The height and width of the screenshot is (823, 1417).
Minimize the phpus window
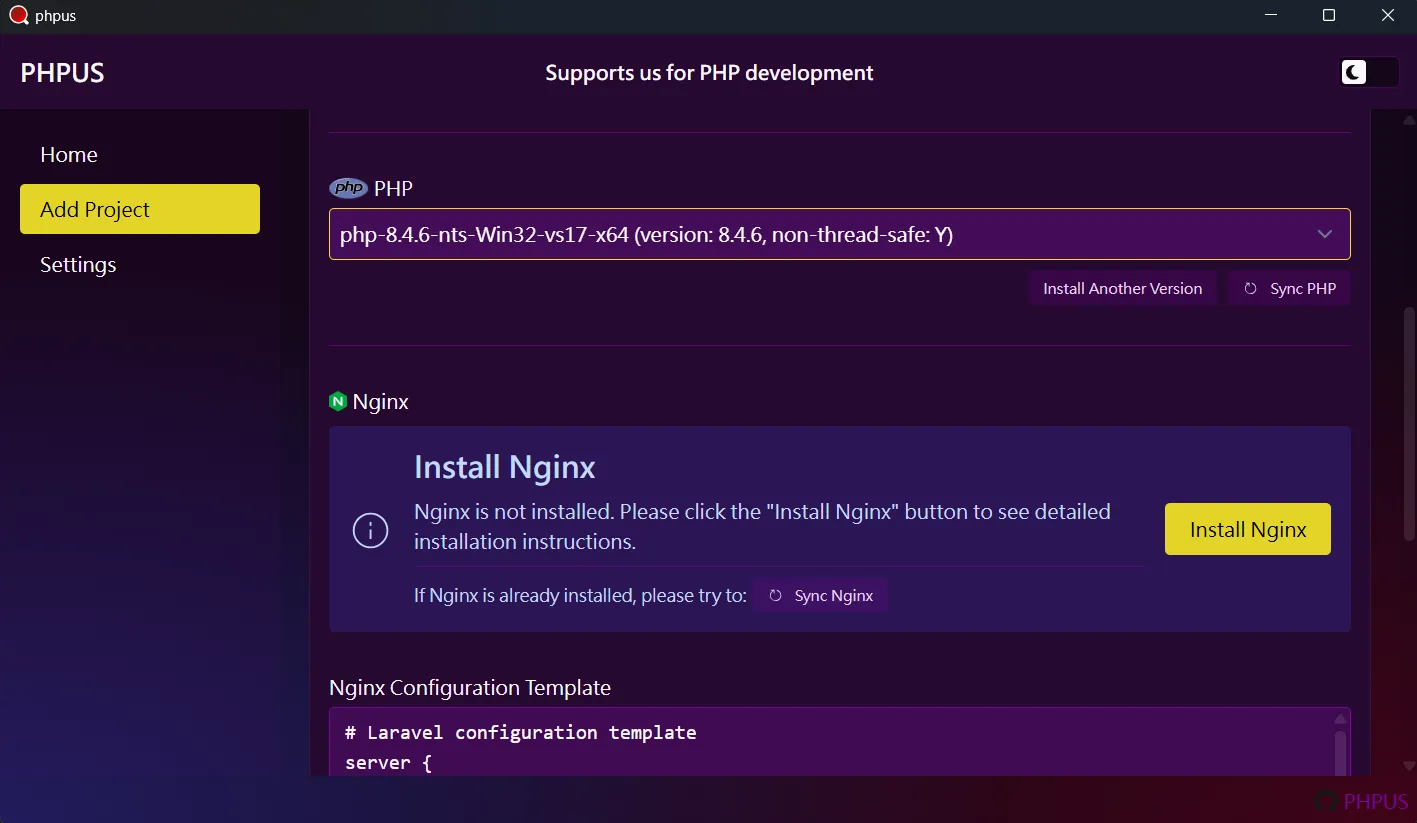(1271, 15)
